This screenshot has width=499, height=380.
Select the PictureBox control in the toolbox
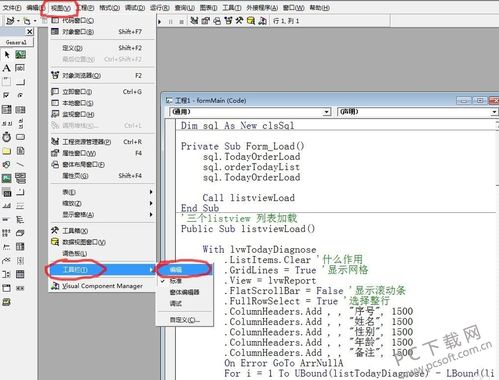click(21, 55)
